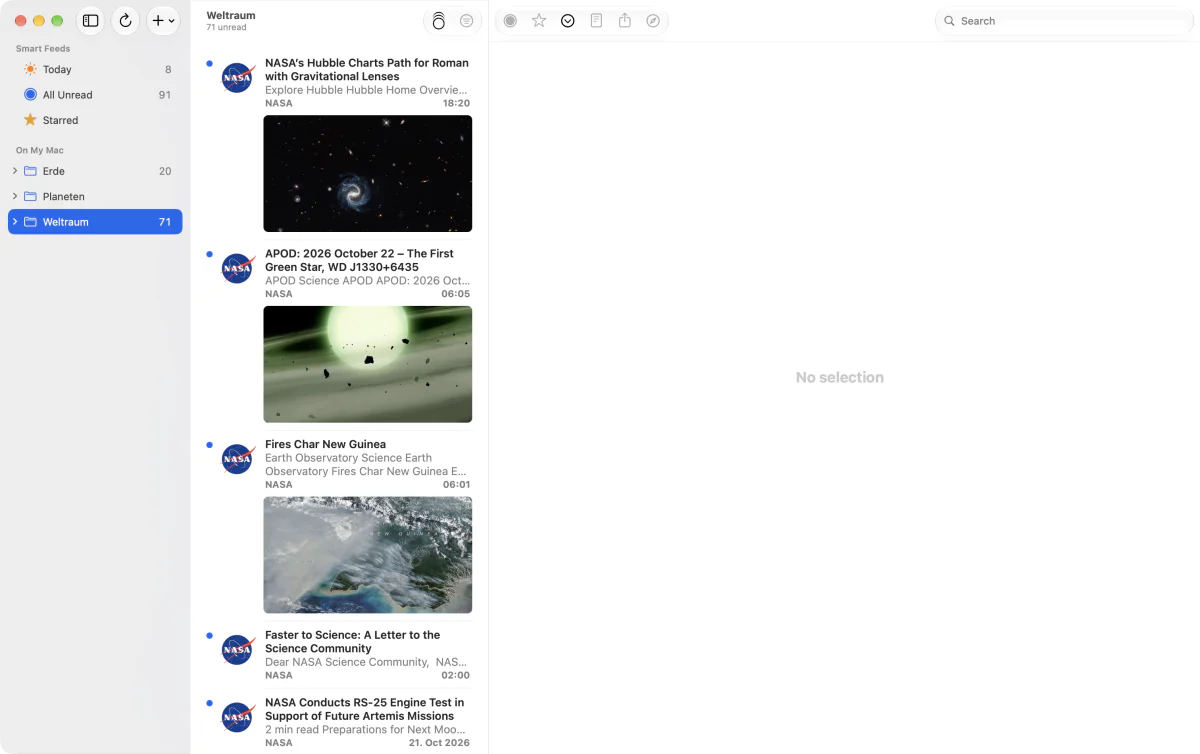Select the All Unread smart feed
Viewport: 1200px width, 754px height.
coord(95,95)
